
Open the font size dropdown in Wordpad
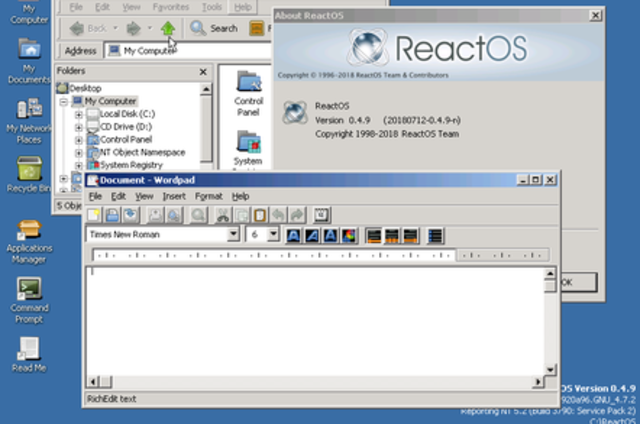273,235
